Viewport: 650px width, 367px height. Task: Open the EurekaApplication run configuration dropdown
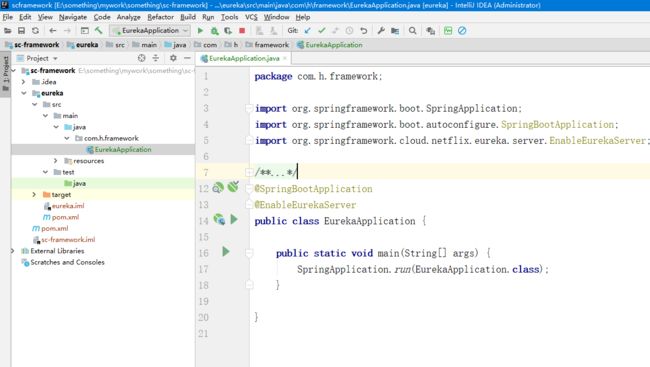click(150, 31)
